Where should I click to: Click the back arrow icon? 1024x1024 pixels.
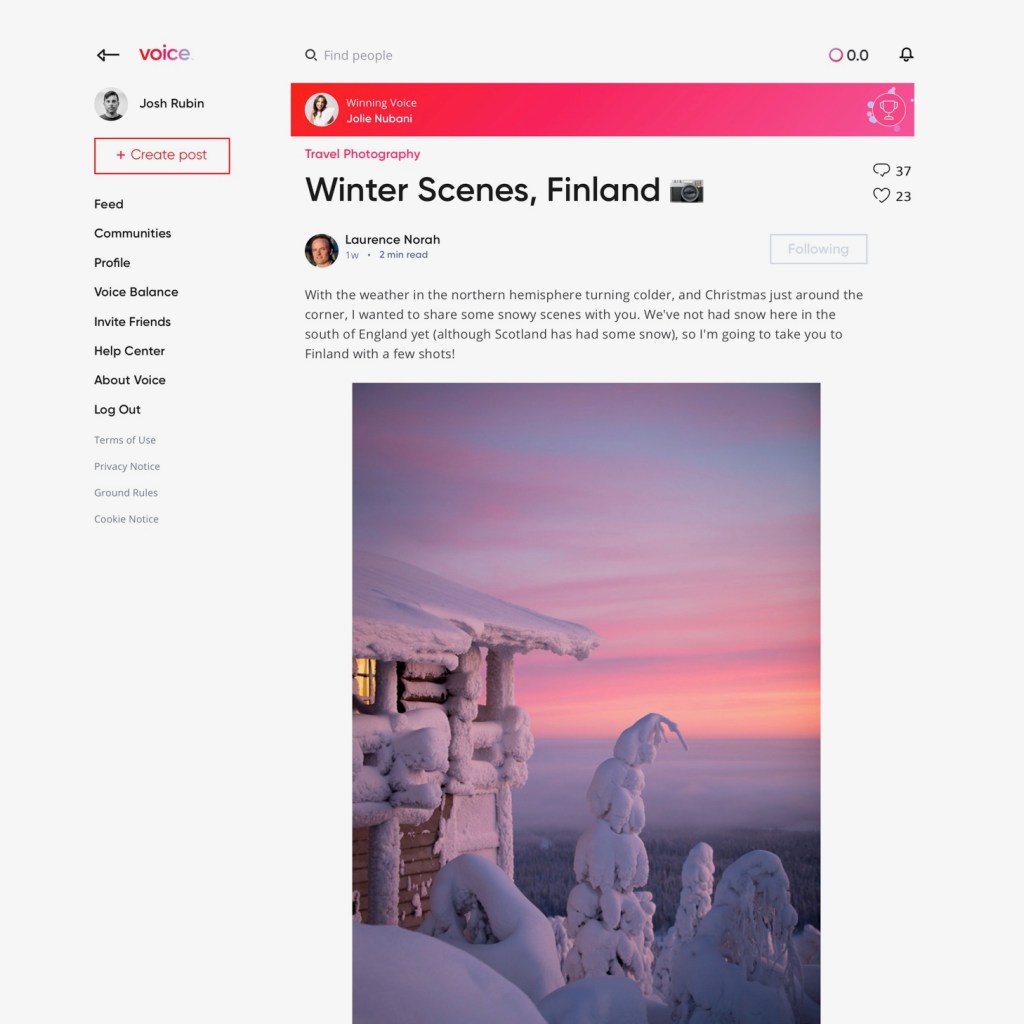(108, 55)
